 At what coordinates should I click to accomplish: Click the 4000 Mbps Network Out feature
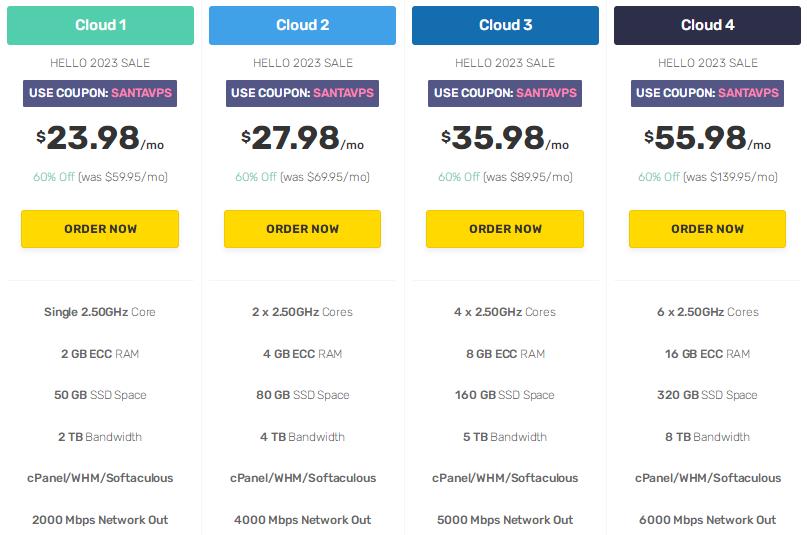(x=302, y=520)
